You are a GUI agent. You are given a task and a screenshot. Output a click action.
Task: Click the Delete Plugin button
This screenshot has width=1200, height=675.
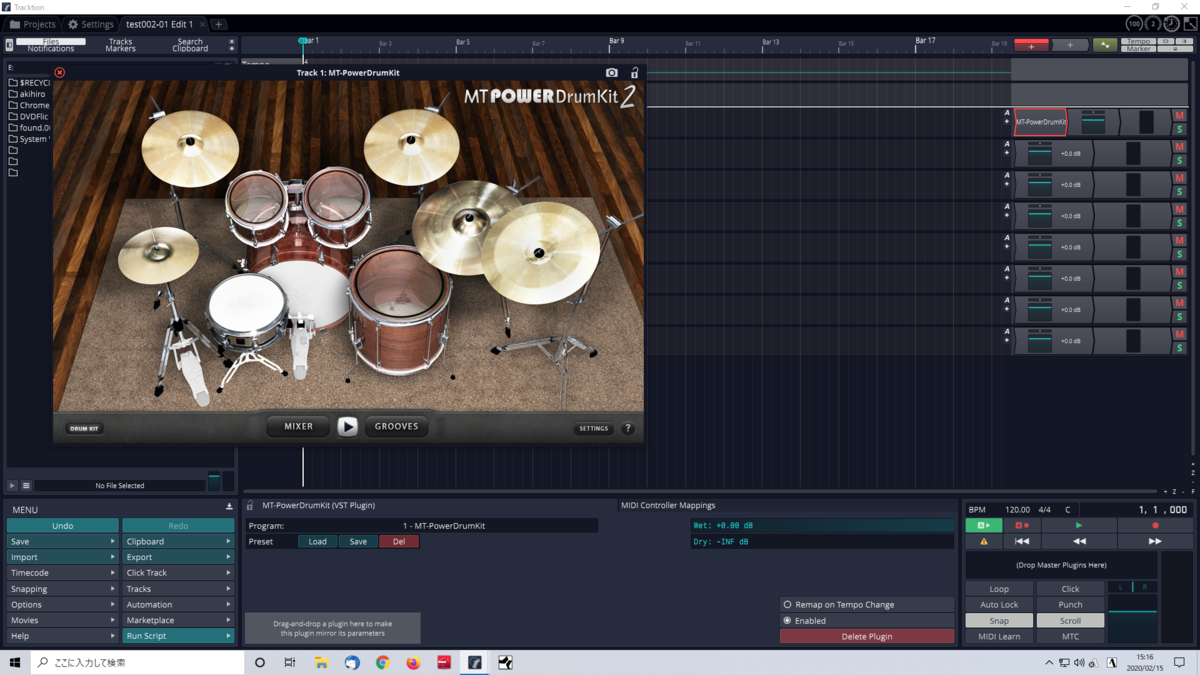[866, 636]
